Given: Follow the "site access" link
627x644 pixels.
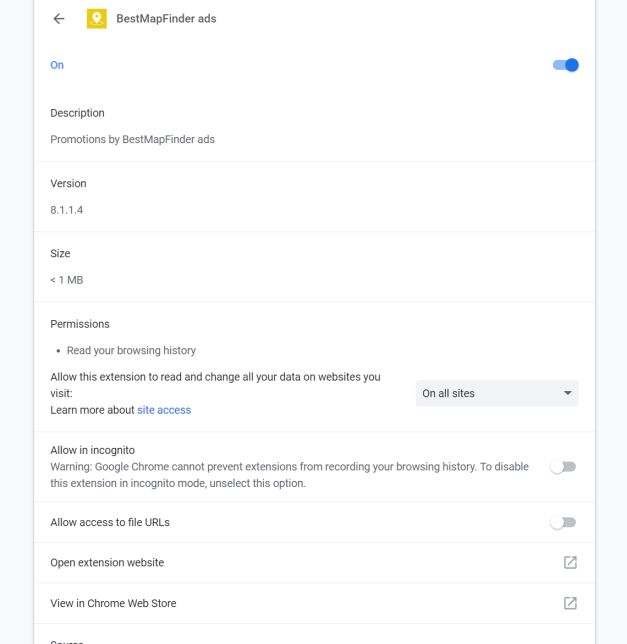Looking at the screenshot, I should click(164, 410).
